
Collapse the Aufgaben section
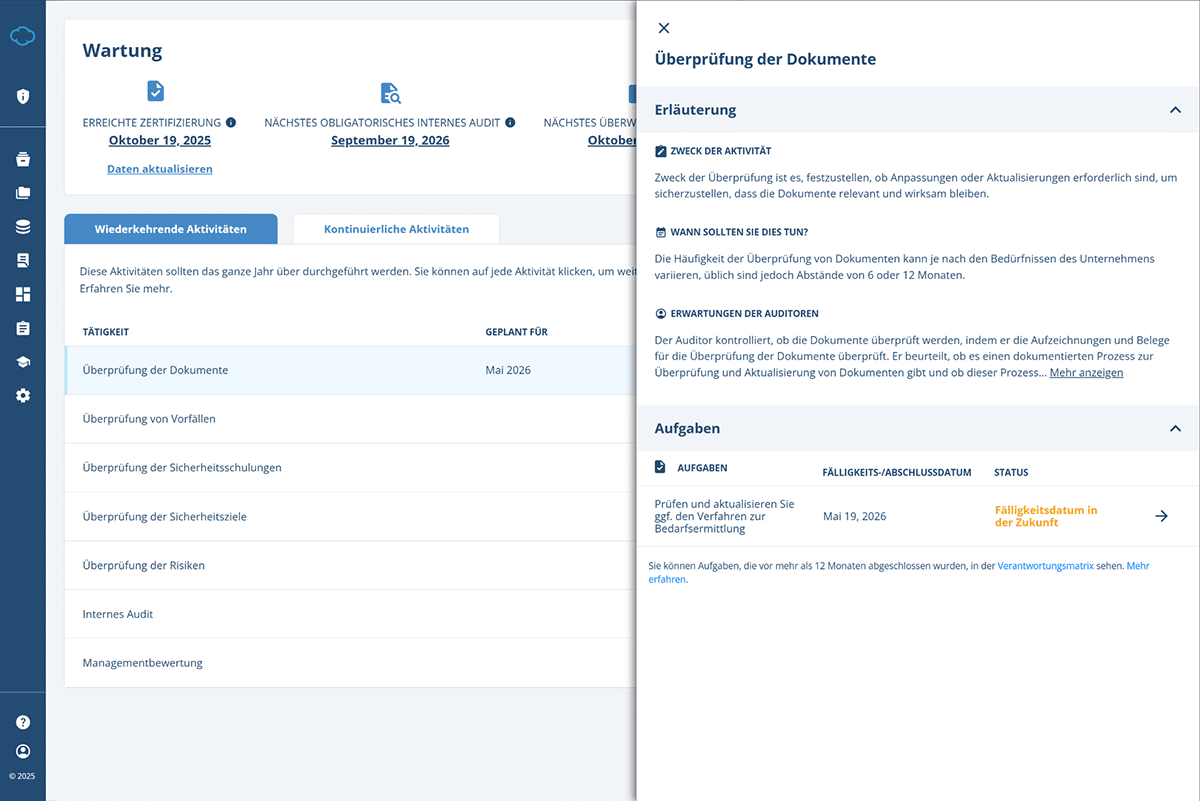(x=1175, y=428)
